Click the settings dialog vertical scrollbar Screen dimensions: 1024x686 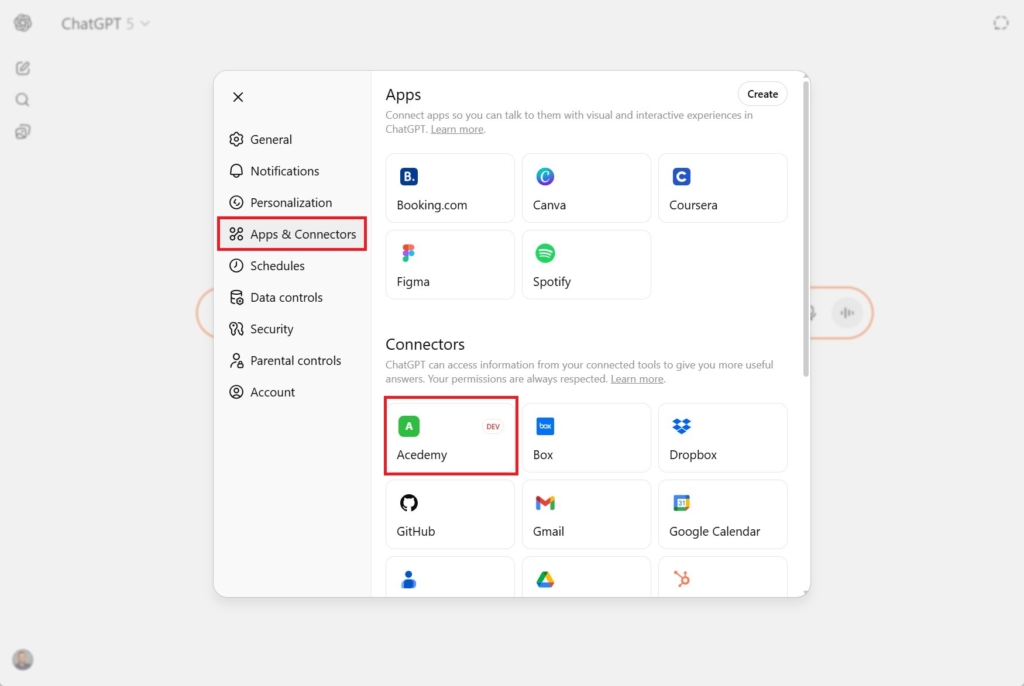805,230
